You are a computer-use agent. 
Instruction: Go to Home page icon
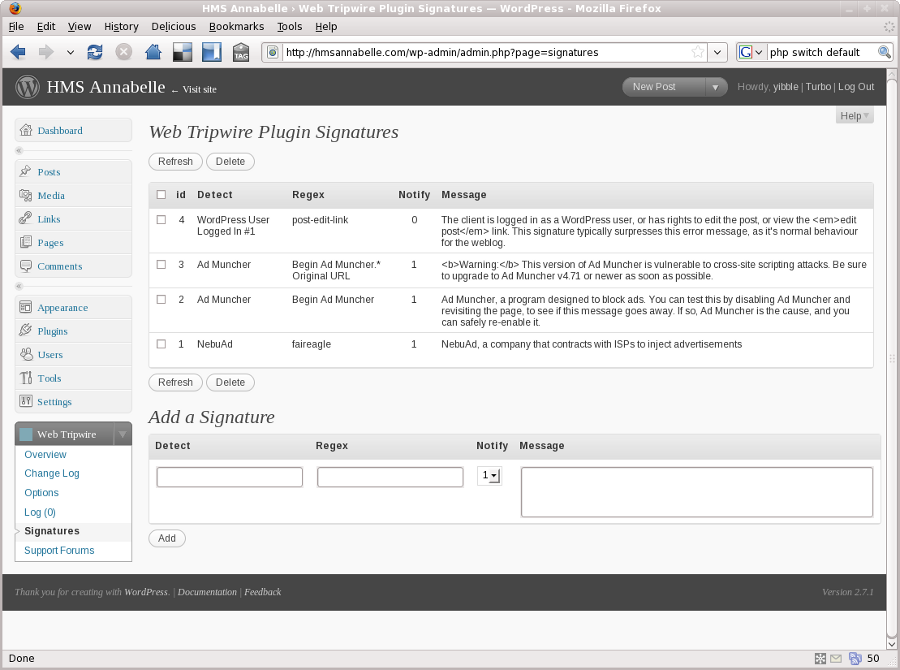point(153,52)
